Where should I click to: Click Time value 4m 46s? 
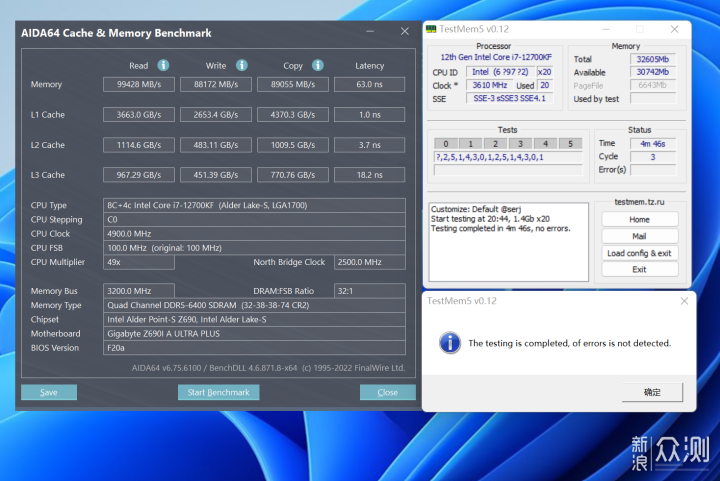pyautogui.click(x=652, y=144)
